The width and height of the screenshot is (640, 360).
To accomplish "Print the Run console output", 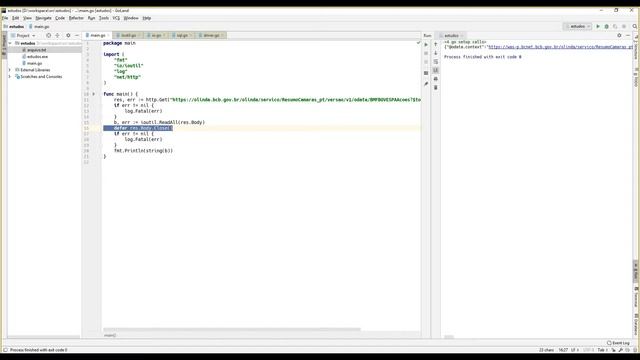I will point(436,79).
